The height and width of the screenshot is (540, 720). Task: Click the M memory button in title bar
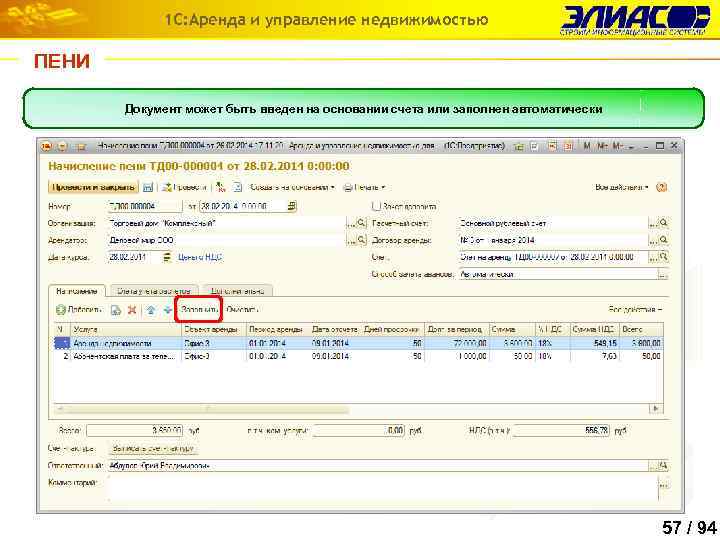click(x=587, y=146)
